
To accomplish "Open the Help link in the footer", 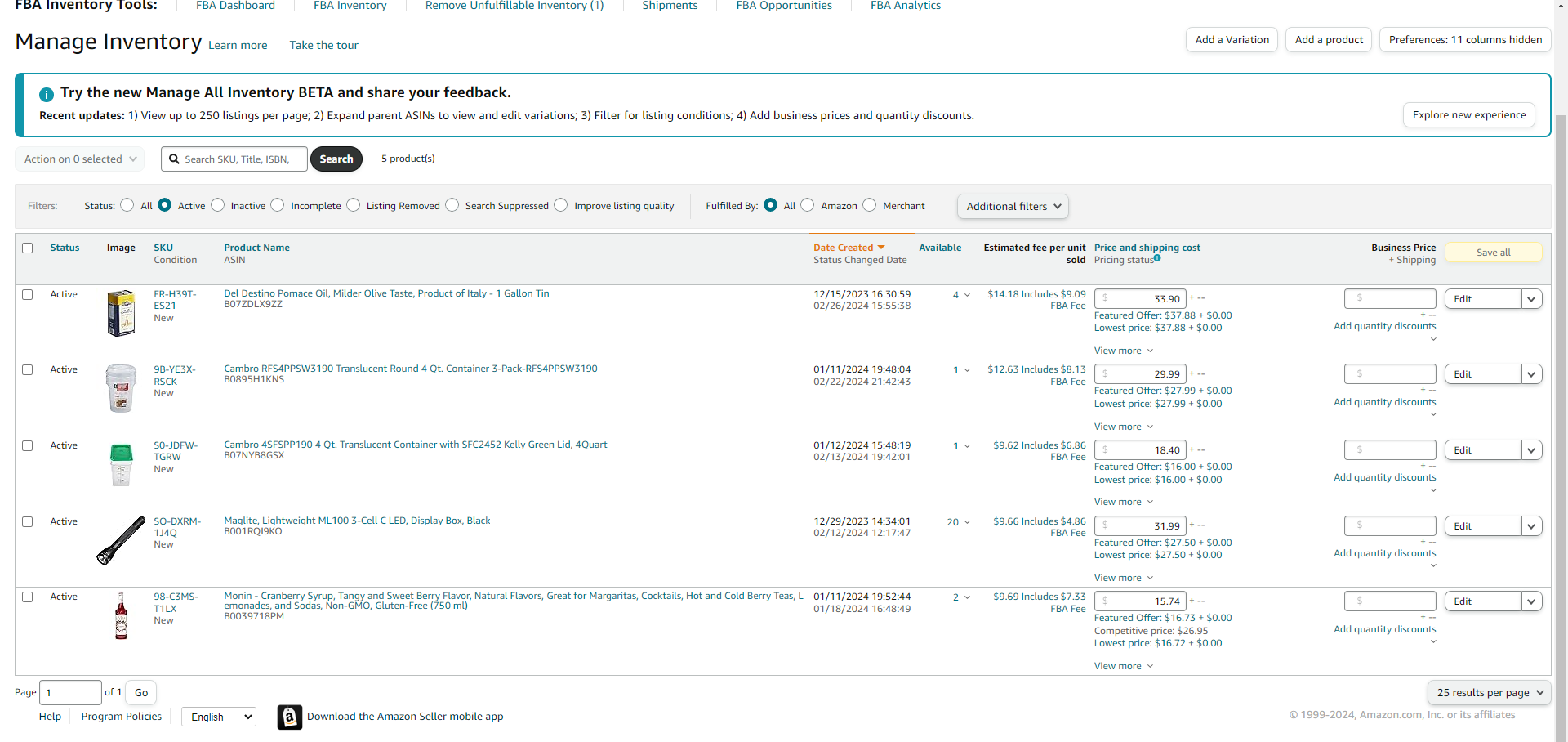I will 50,717.
